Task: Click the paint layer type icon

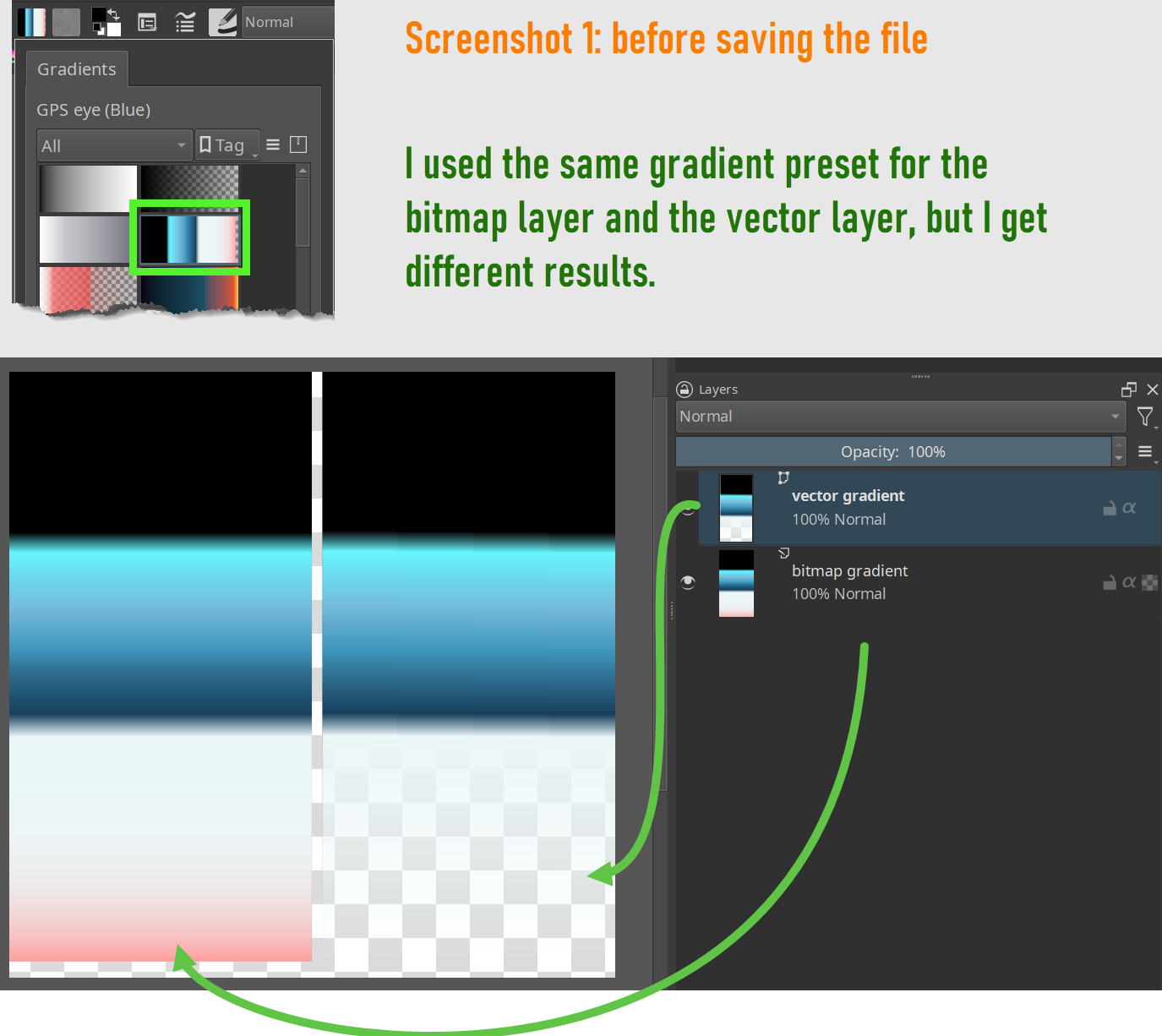Action: (783, 553)
